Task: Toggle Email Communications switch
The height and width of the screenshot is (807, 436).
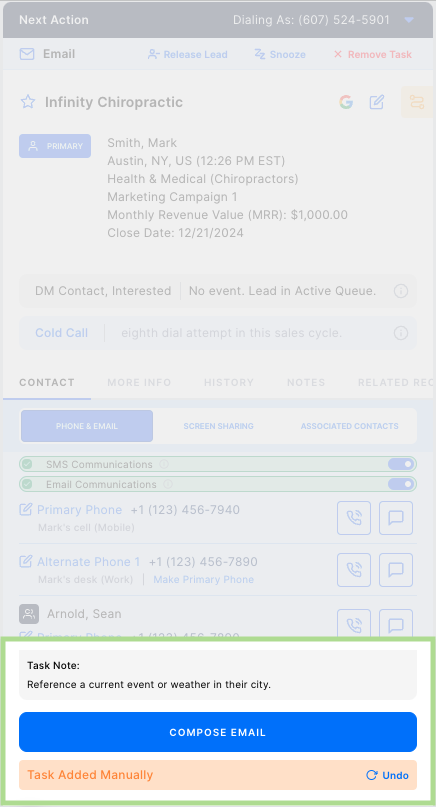Action: point(401,484)
